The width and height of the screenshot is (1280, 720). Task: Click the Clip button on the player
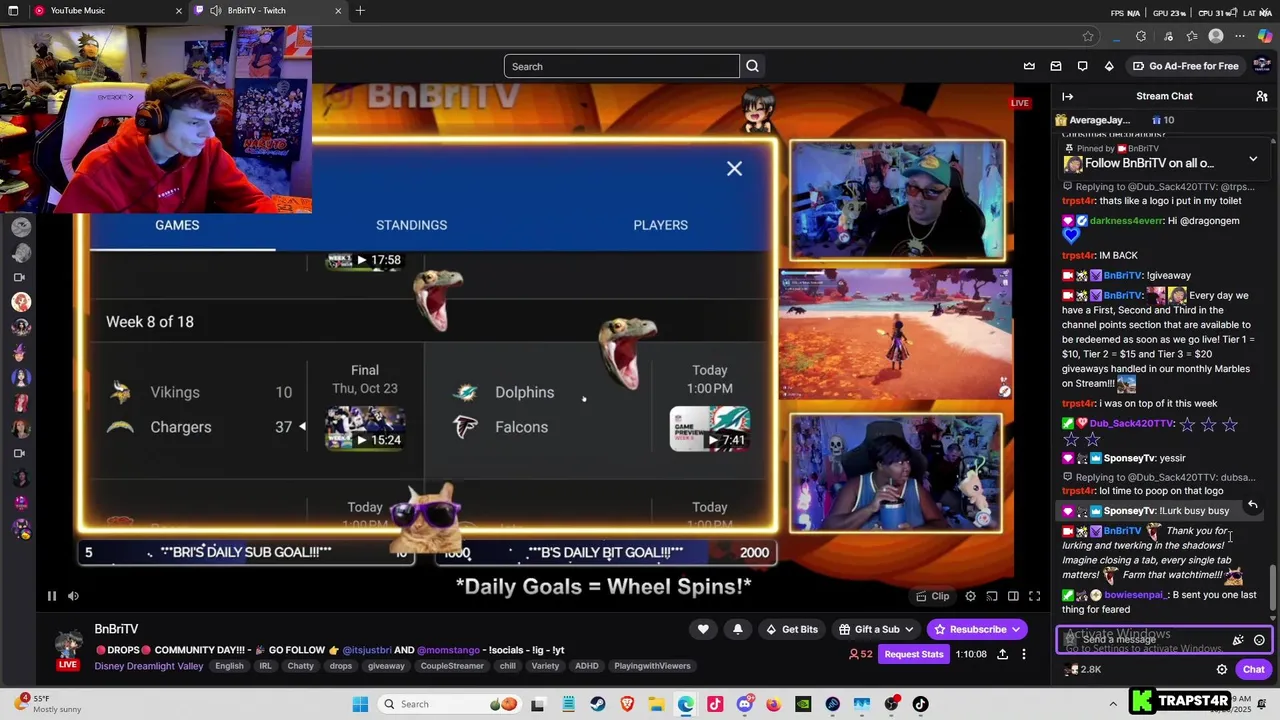coord(932,596)
